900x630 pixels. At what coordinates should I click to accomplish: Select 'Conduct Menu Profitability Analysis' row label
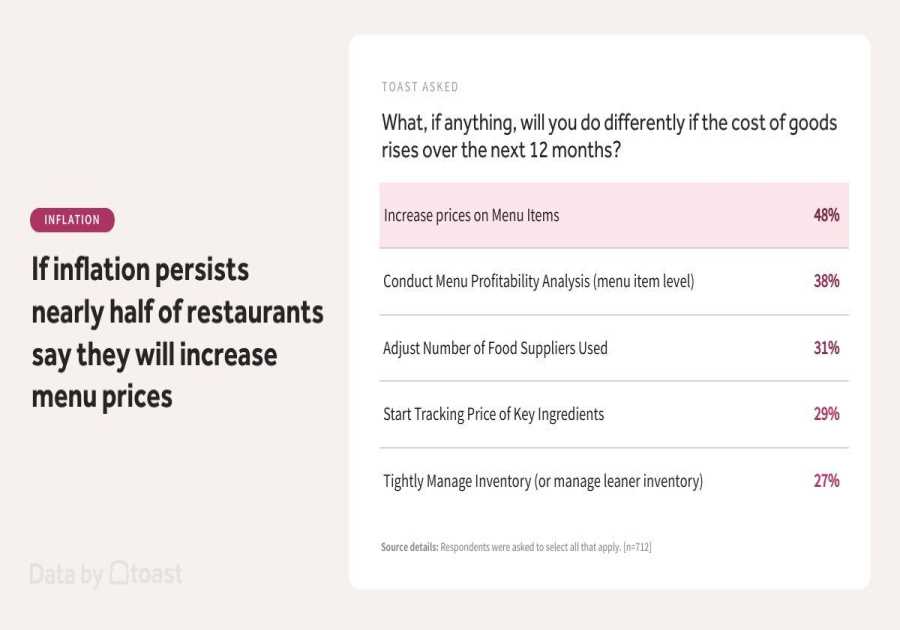coord(538,281)
